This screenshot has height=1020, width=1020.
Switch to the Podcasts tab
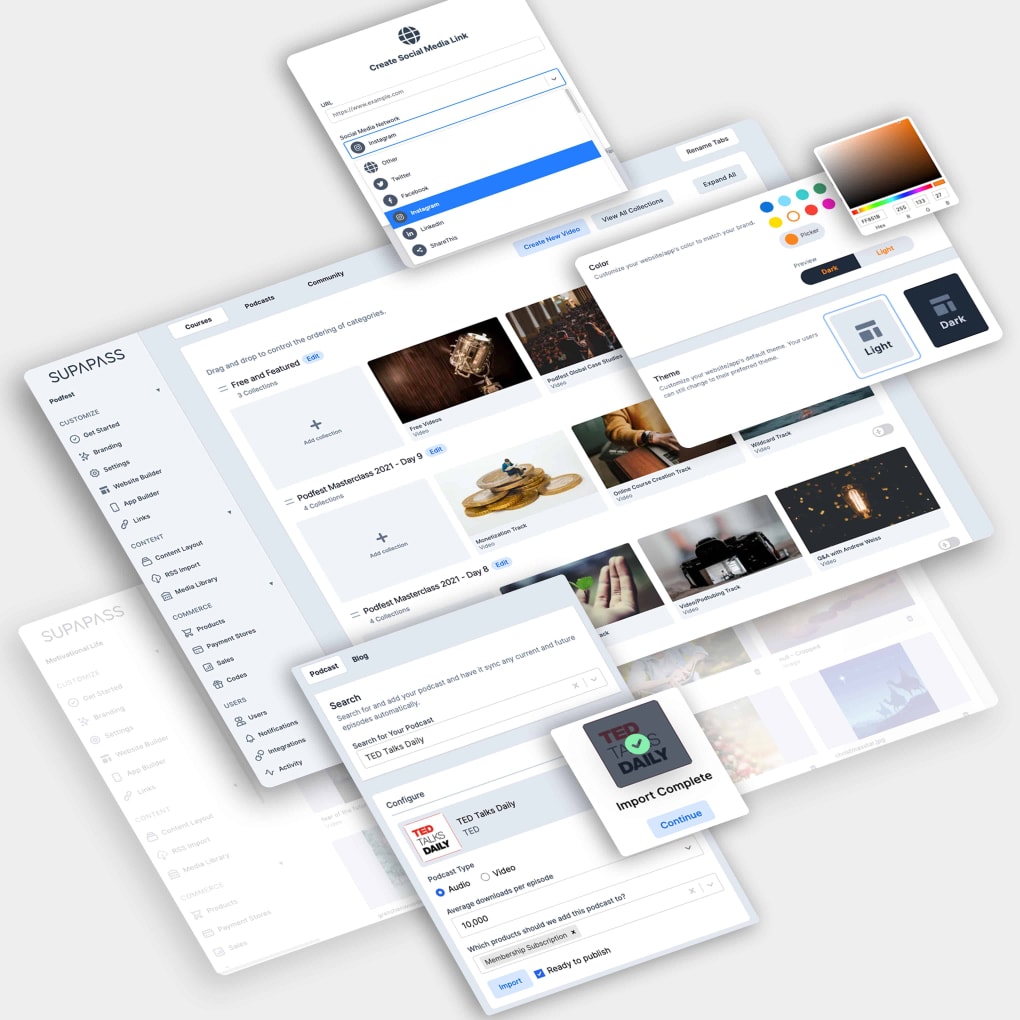coord(260,302)
